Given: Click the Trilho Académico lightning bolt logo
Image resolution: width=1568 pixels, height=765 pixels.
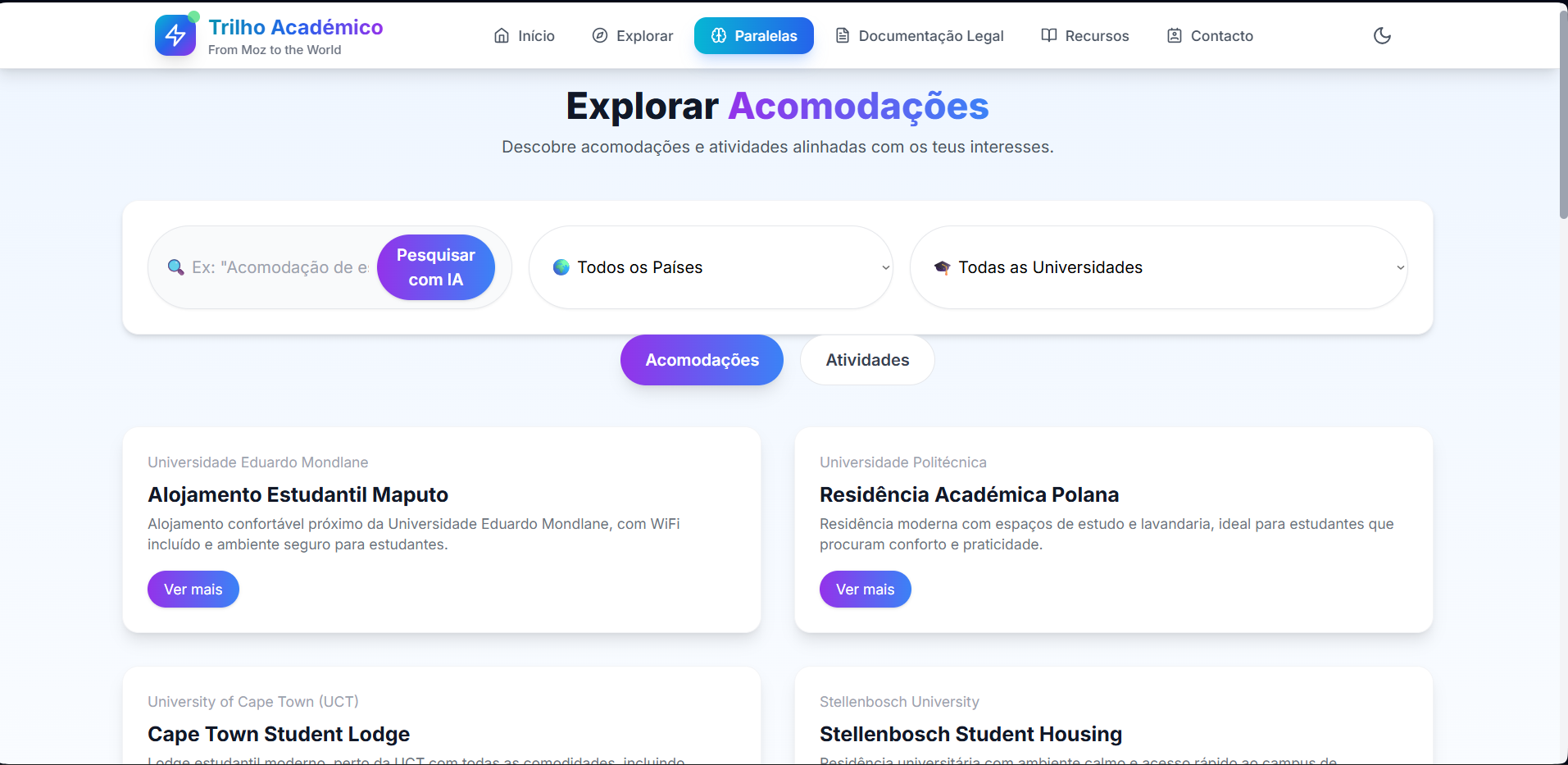Looking at the screenshot, I should 175,35.
